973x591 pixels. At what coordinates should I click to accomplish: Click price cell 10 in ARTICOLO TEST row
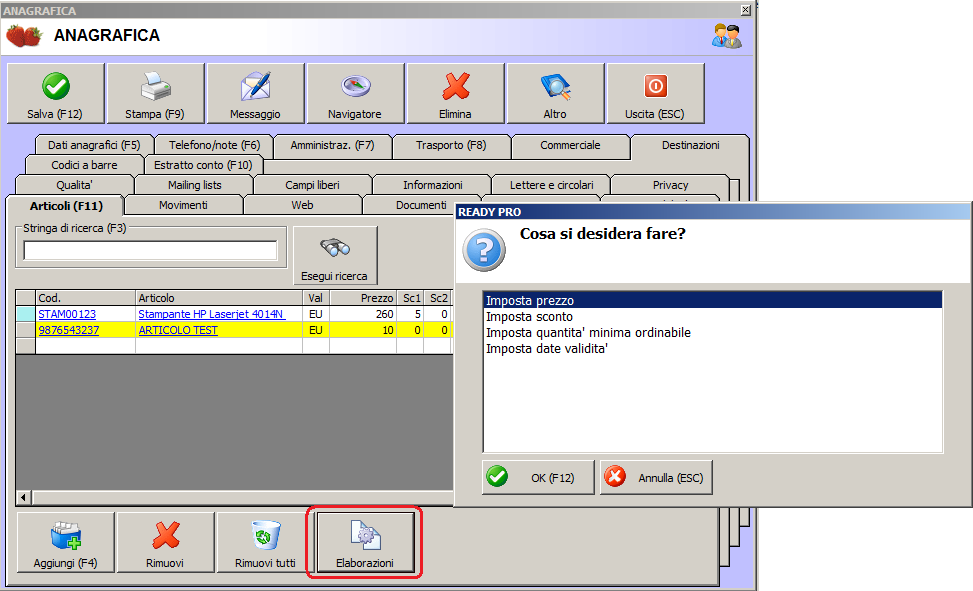pyautogui.click(x=362, y=330)
